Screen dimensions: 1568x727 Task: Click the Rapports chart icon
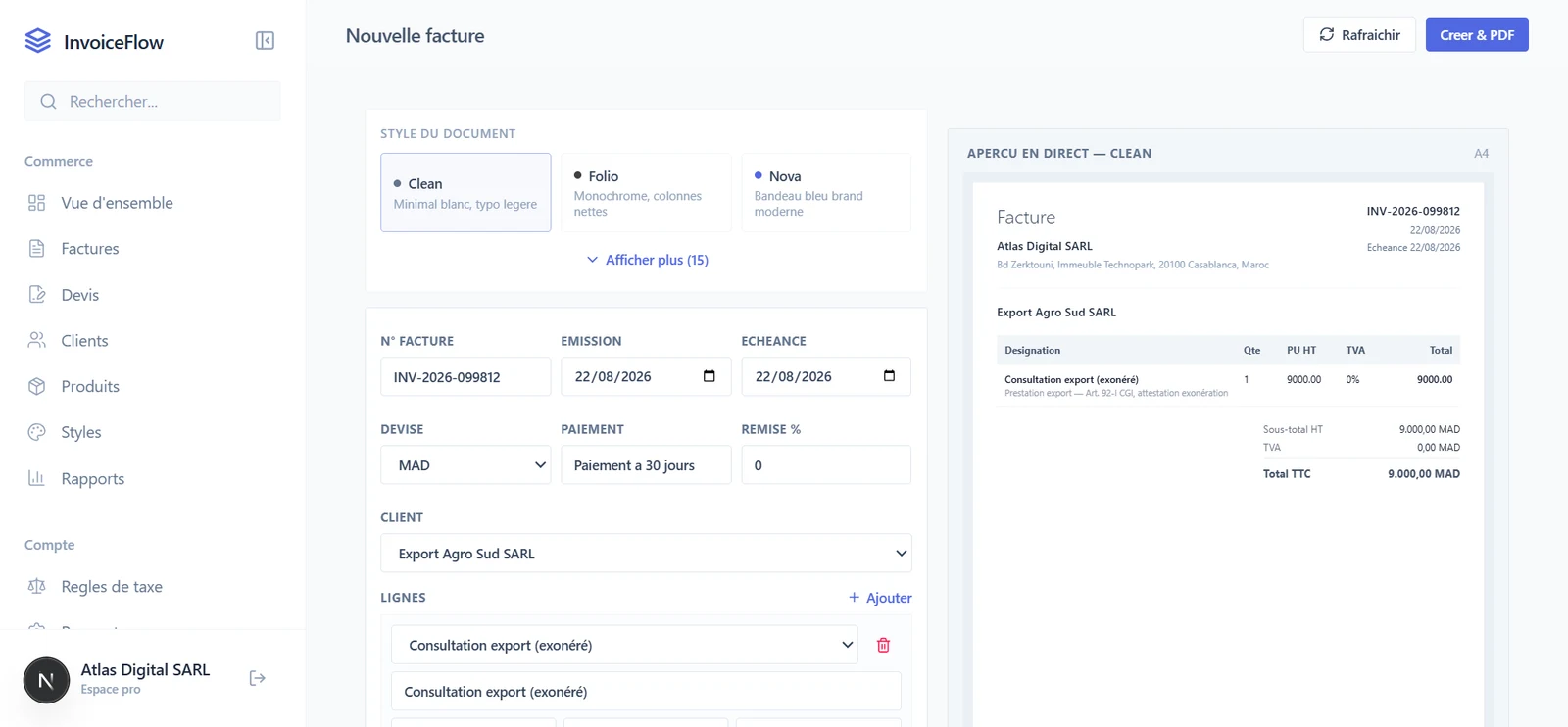point(37,478)
